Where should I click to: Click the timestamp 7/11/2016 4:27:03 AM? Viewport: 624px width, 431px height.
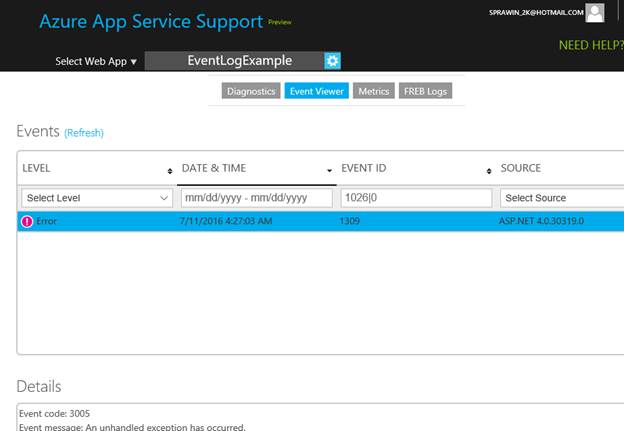tap(226, 221)
